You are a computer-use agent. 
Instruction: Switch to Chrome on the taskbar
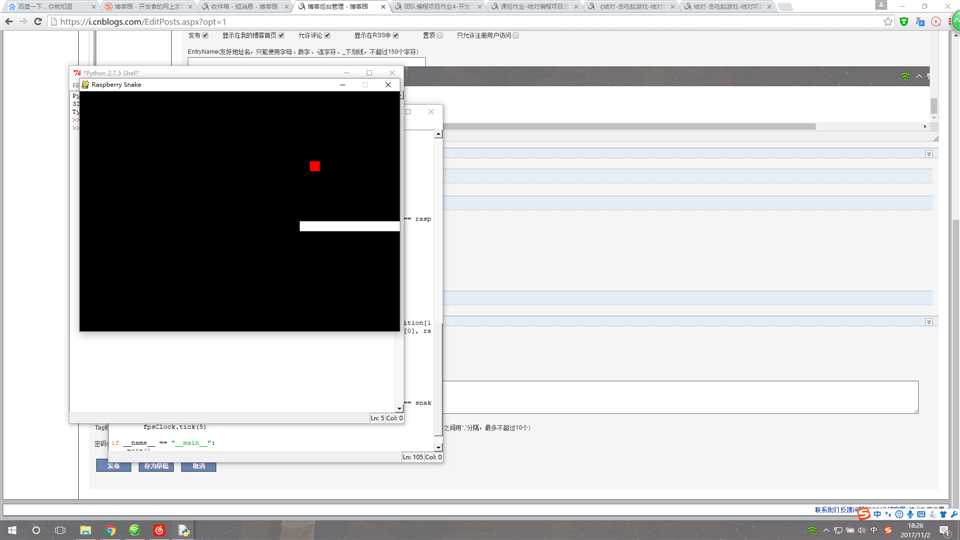click(110, 530)
